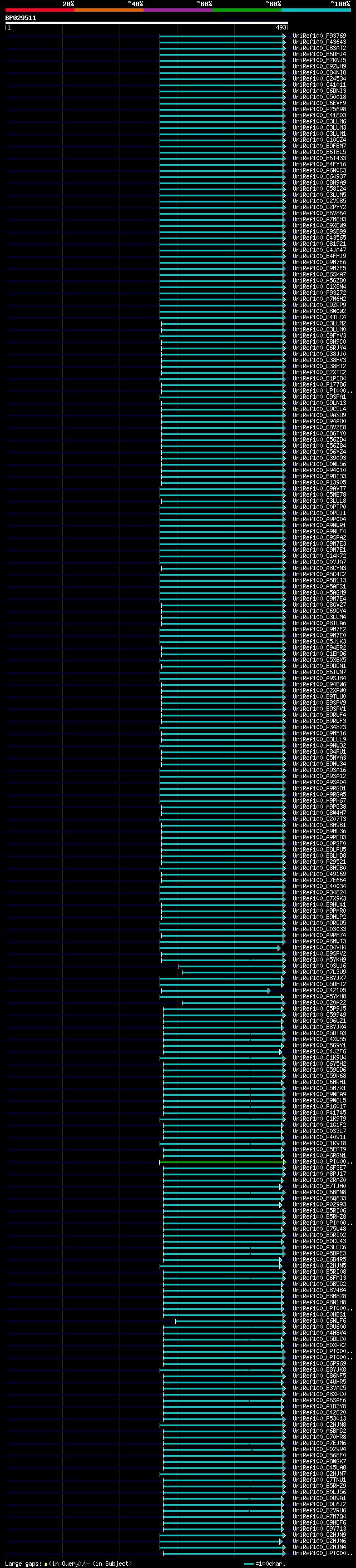356x1568 pixels.
Task: Click the red 20% identity legend segment
Action: tap(40, 10)
